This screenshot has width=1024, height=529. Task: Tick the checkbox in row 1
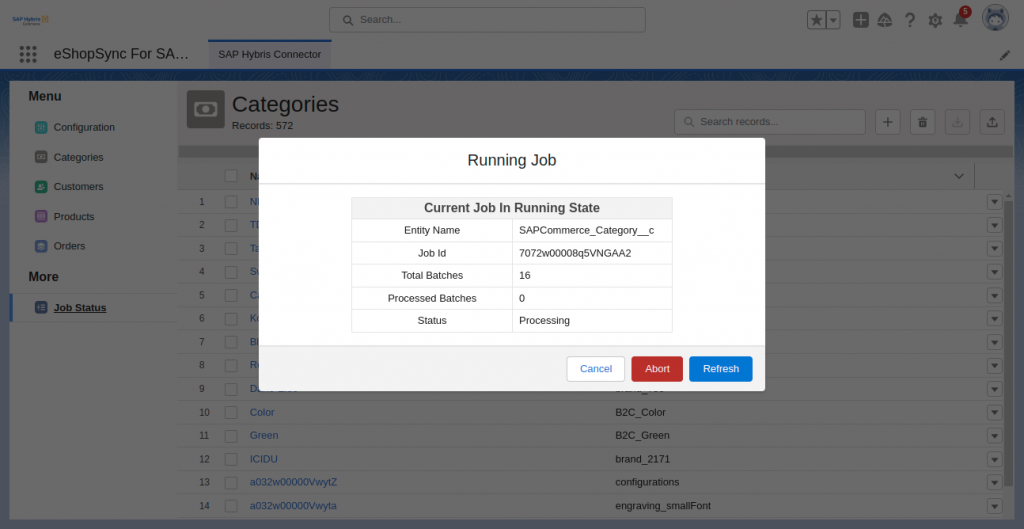tap(231, 202)
